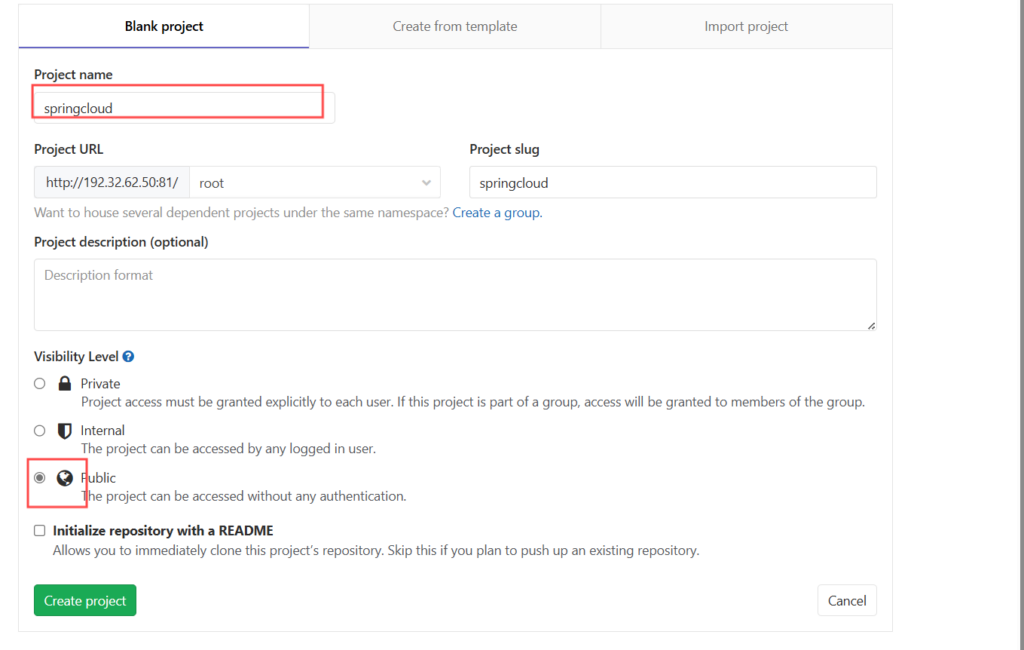Open the root namespace dropdown
Screen dimensions: 1024x650
pyautogui.click(x=314, y=183)
